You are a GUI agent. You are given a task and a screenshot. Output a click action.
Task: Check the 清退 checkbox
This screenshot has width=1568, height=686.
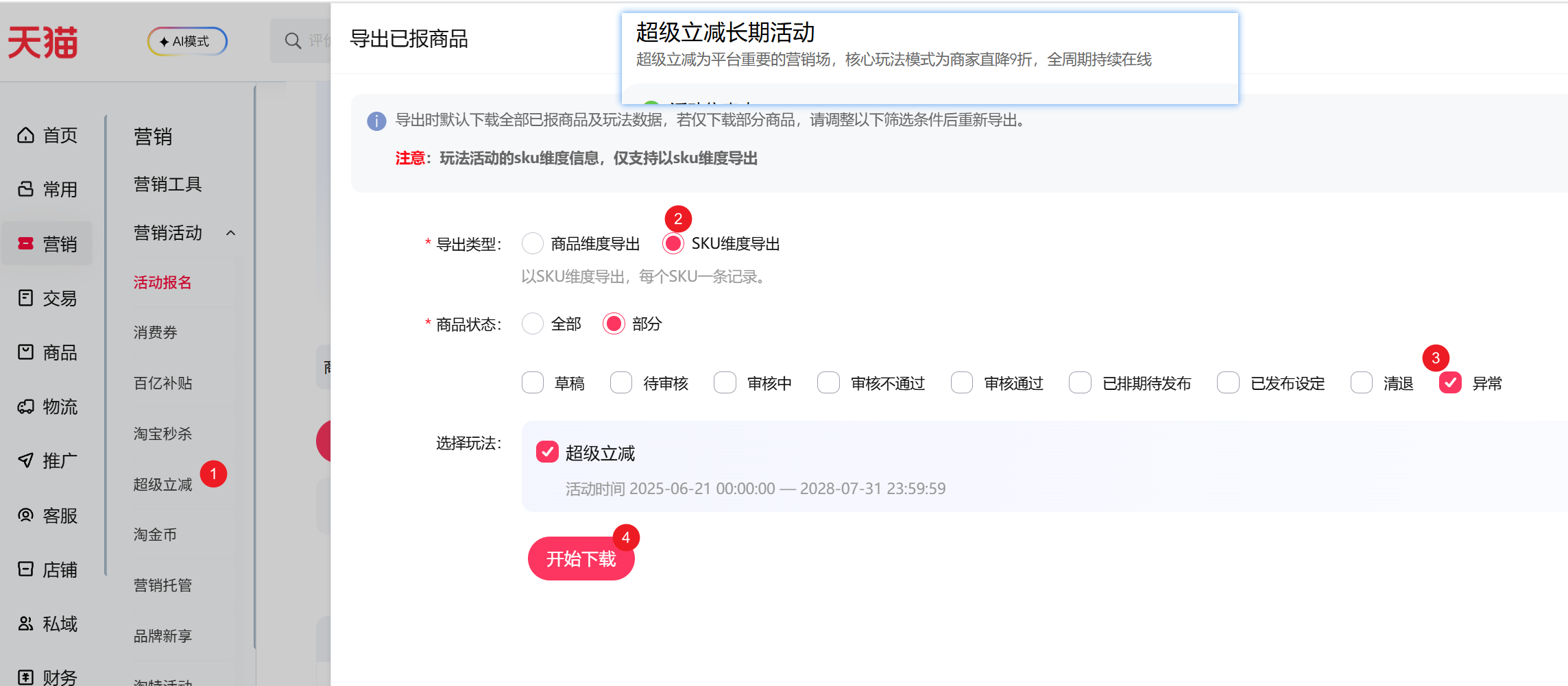pyautogui.click(x=1361, y=382)
